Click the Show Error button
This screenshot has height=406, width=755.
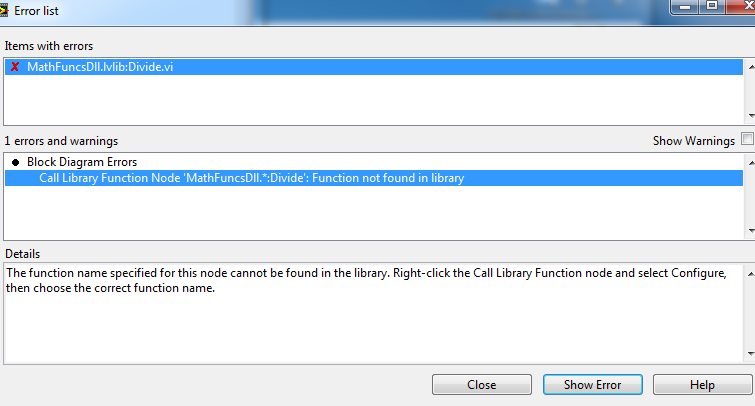(x=592, y=385)
